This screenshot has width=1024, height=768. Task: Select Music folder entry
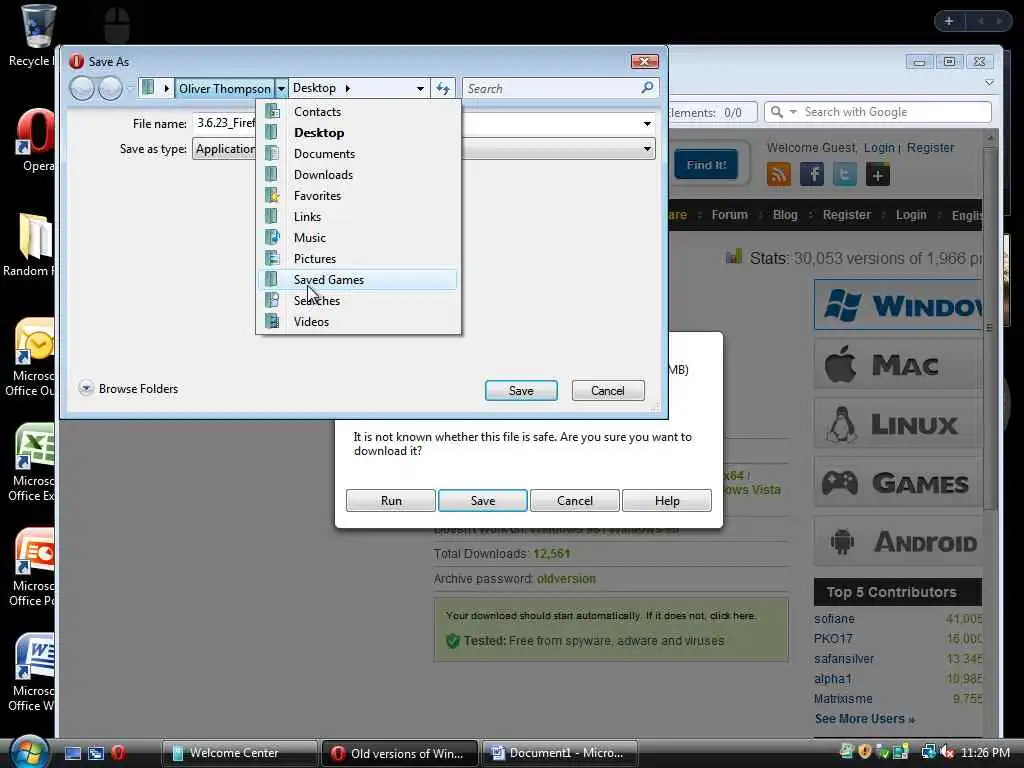tap(358, 237)
